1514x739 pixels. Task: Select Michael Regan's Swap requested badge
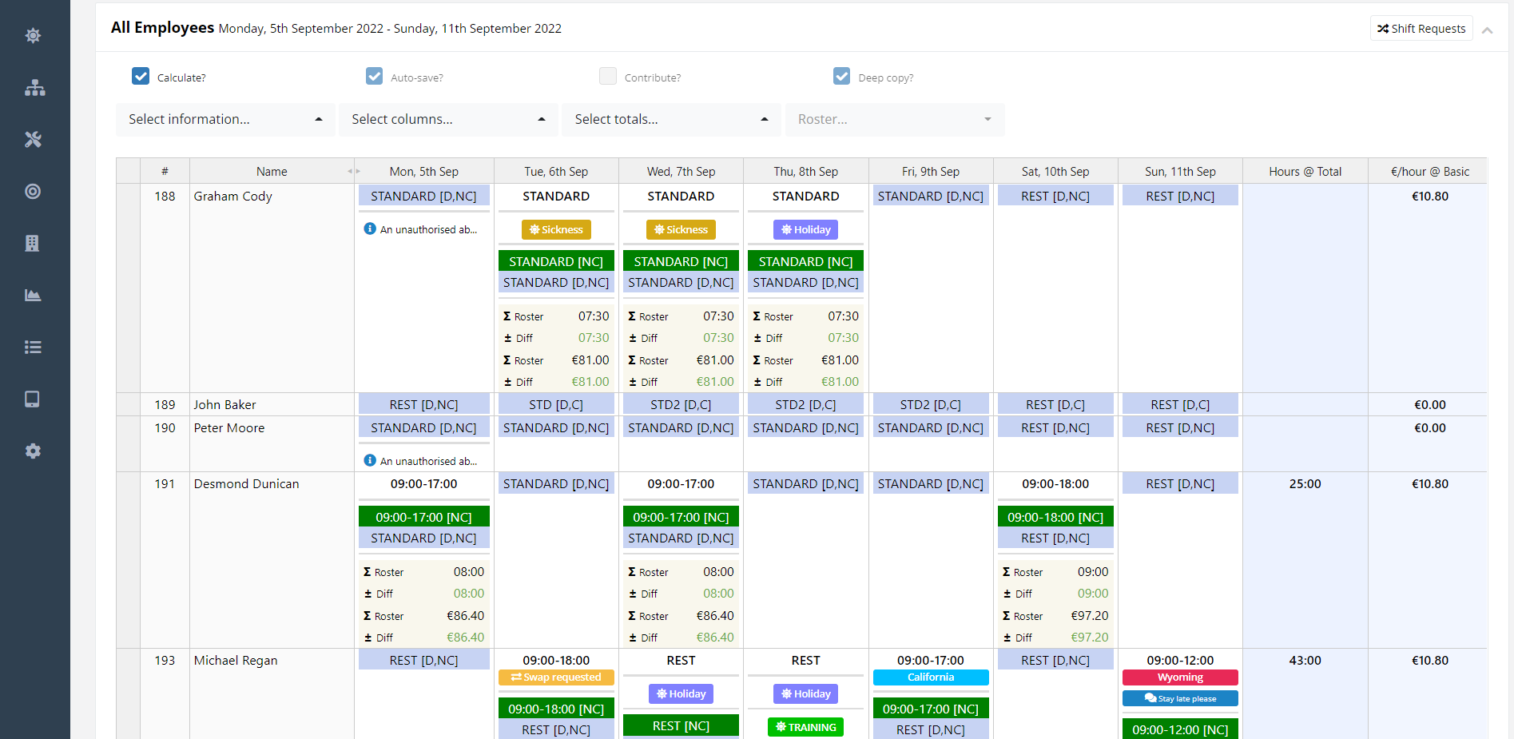[556, 677]
